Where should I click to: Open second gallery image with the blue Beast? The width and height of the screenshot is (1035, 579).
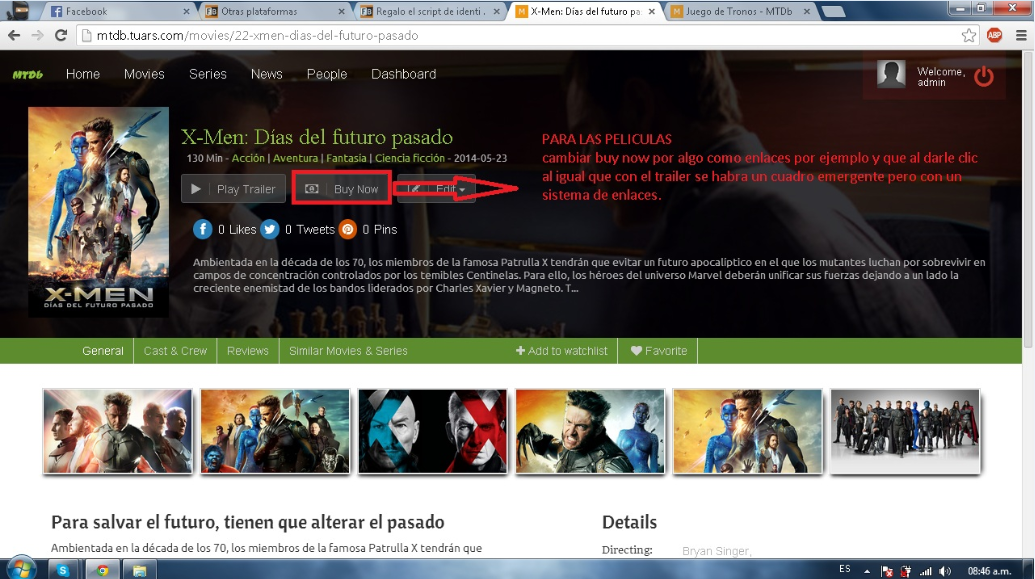pyautogui.click(x=275, y=431)
